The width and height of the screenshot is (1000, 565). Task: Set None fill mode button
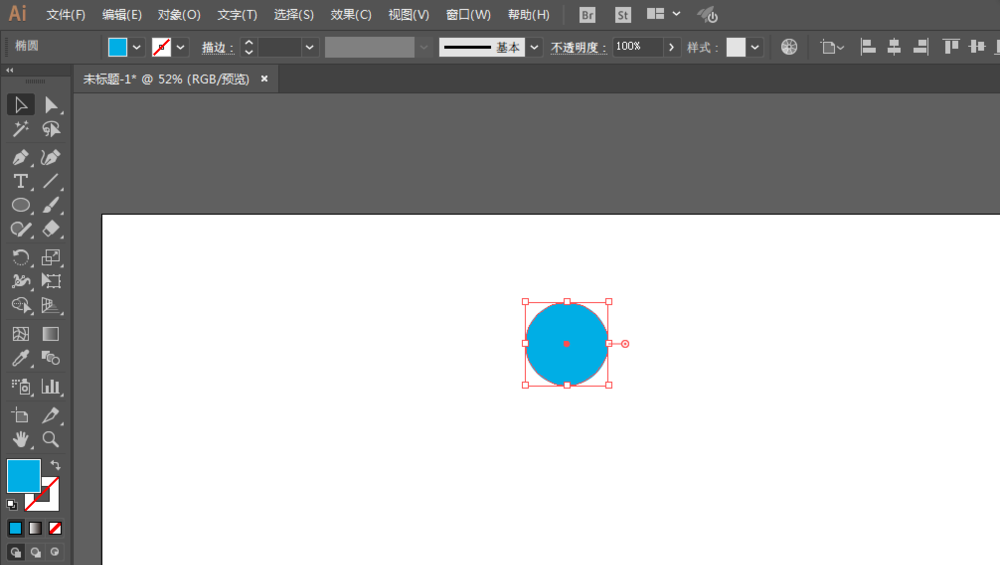(55, 528)
